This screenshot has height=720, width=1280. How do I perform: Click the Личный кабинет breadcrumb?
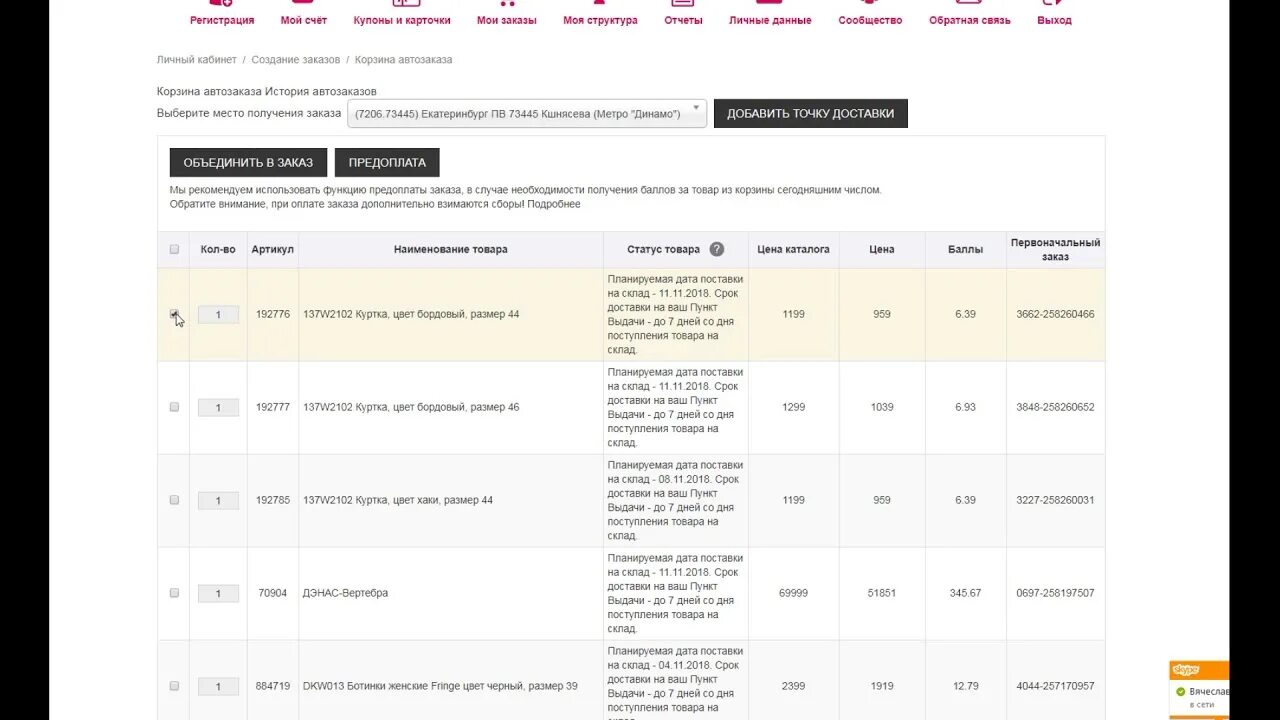click(x=197, y=60)
